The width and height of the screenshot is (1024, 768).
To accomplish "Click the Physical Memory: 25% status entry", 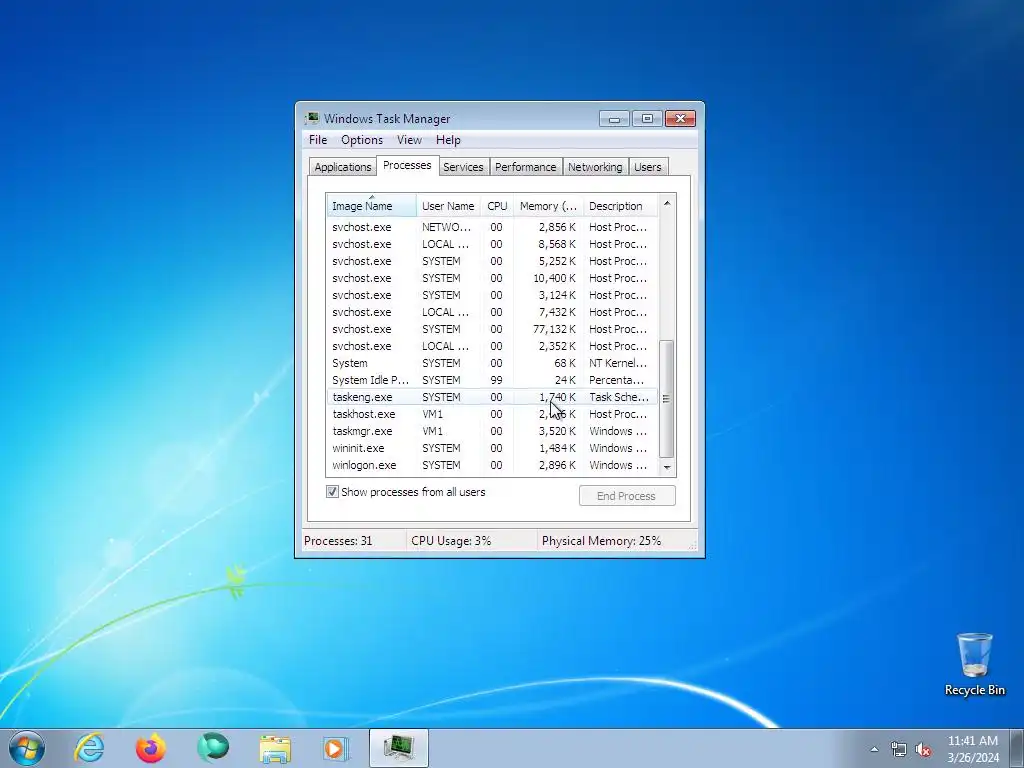I will pyautogui.click(x=612, y=541).
